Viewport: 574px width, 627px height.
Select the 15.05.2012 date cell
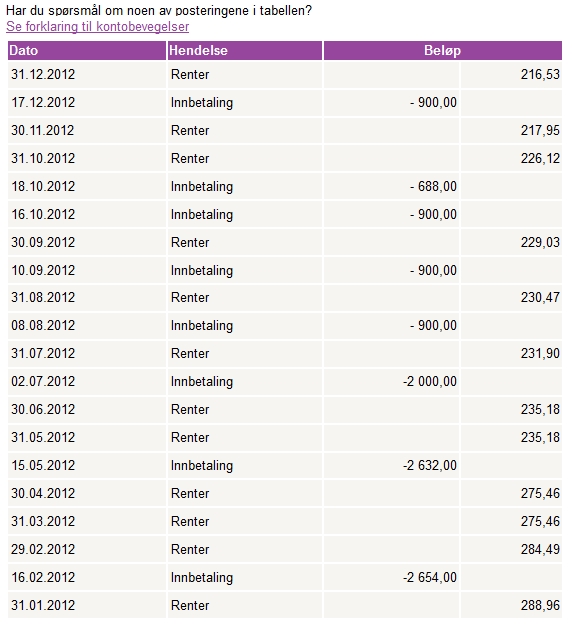(87, 465)
